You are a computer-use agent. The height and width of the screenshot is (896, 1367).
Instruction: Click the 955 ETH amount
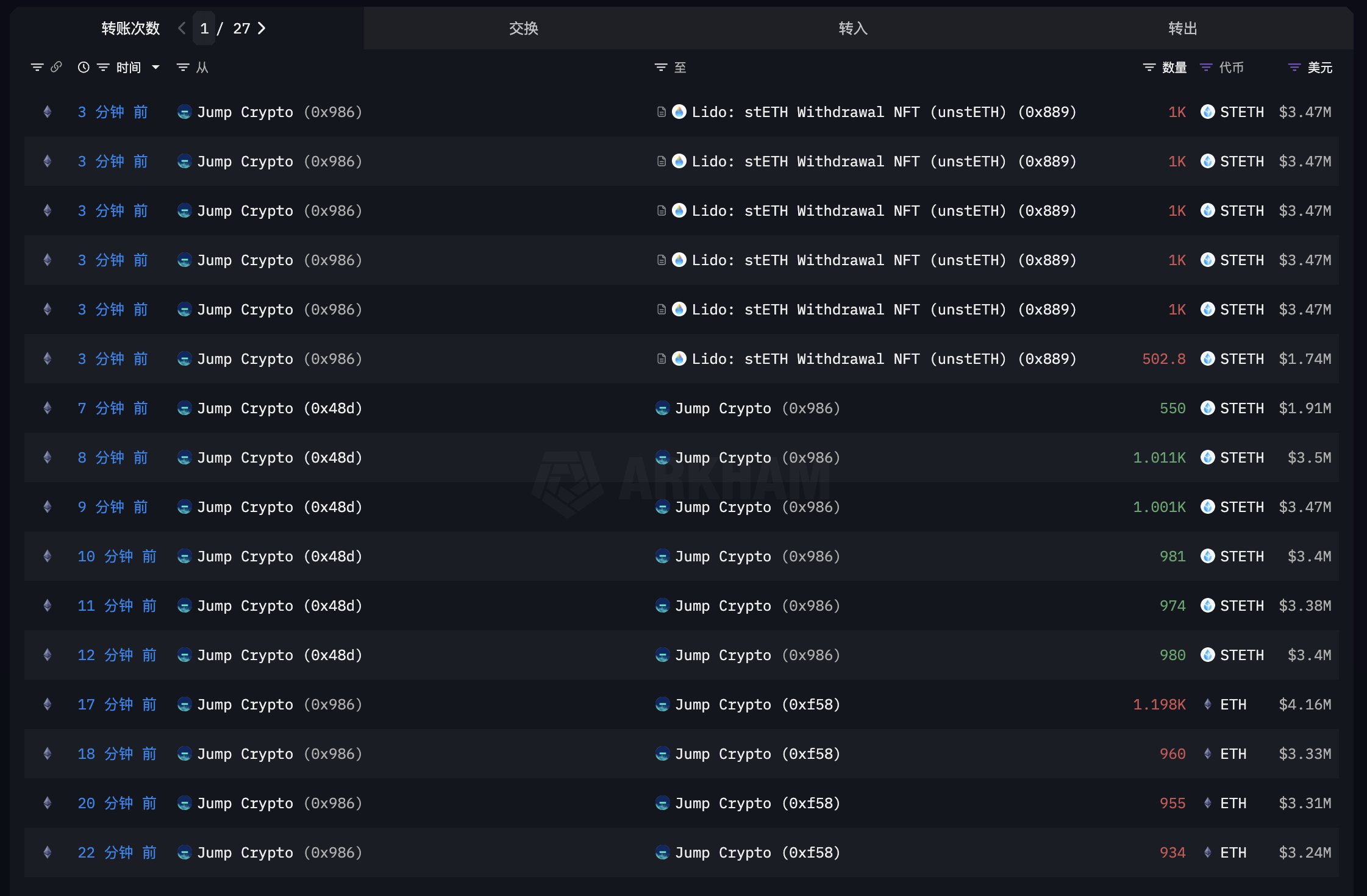1172,803
